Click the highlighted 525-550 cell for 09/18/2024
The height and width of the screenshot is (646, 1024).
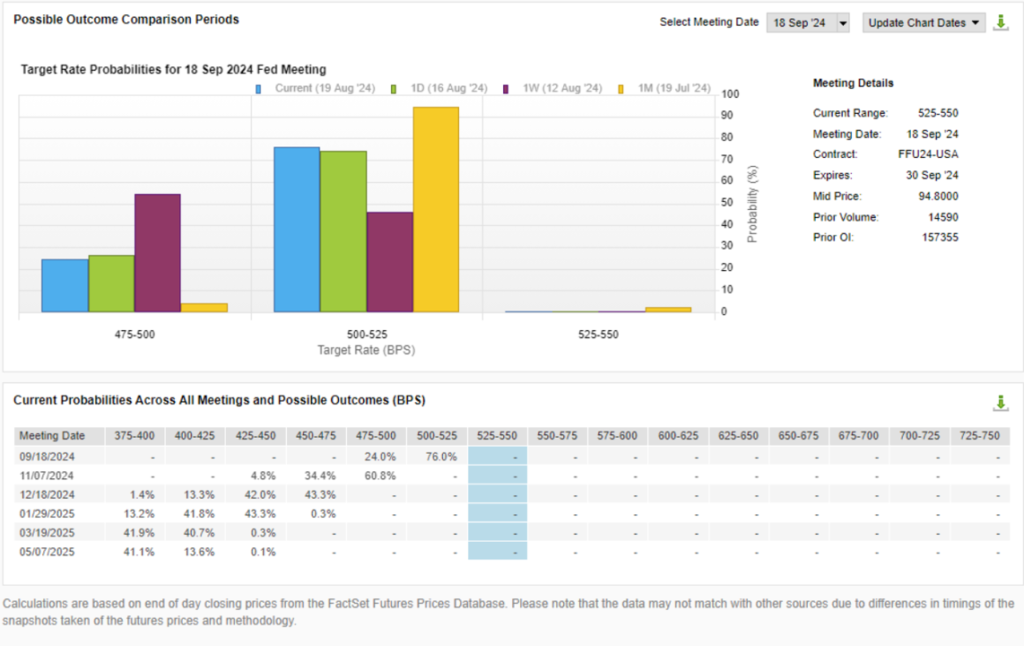point(497,457)
